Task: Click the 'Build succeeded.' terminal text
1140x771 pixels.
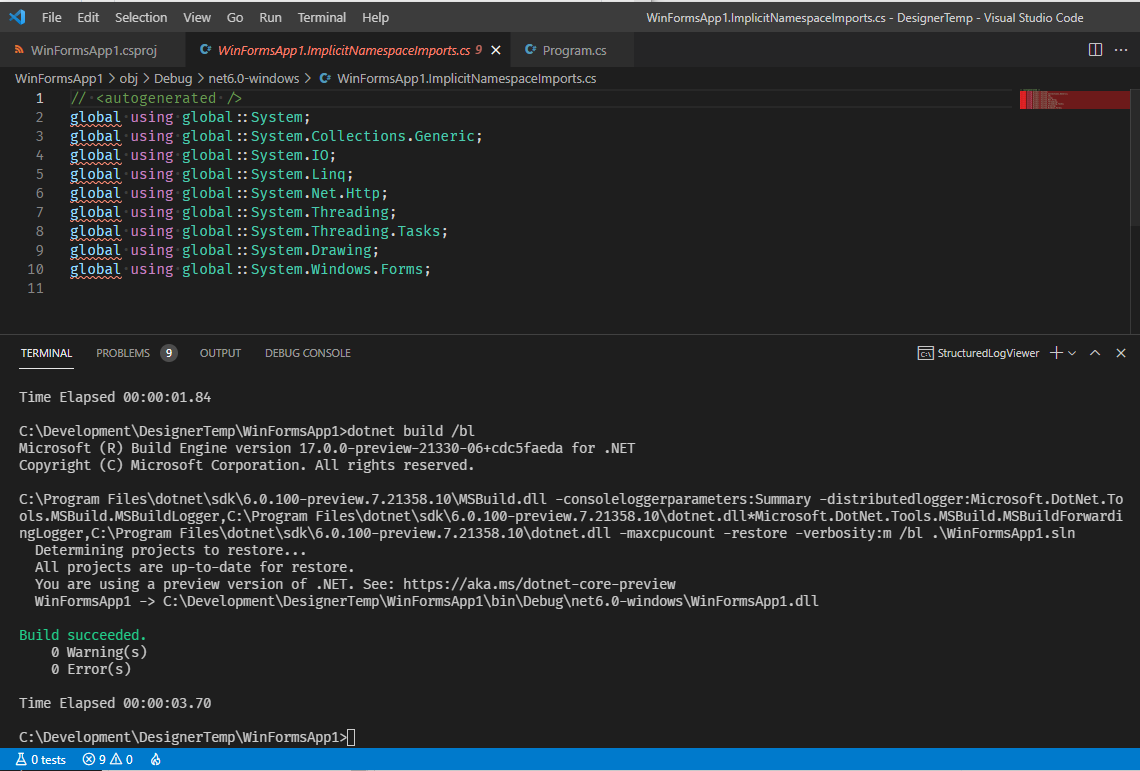Action: point(83,635)
